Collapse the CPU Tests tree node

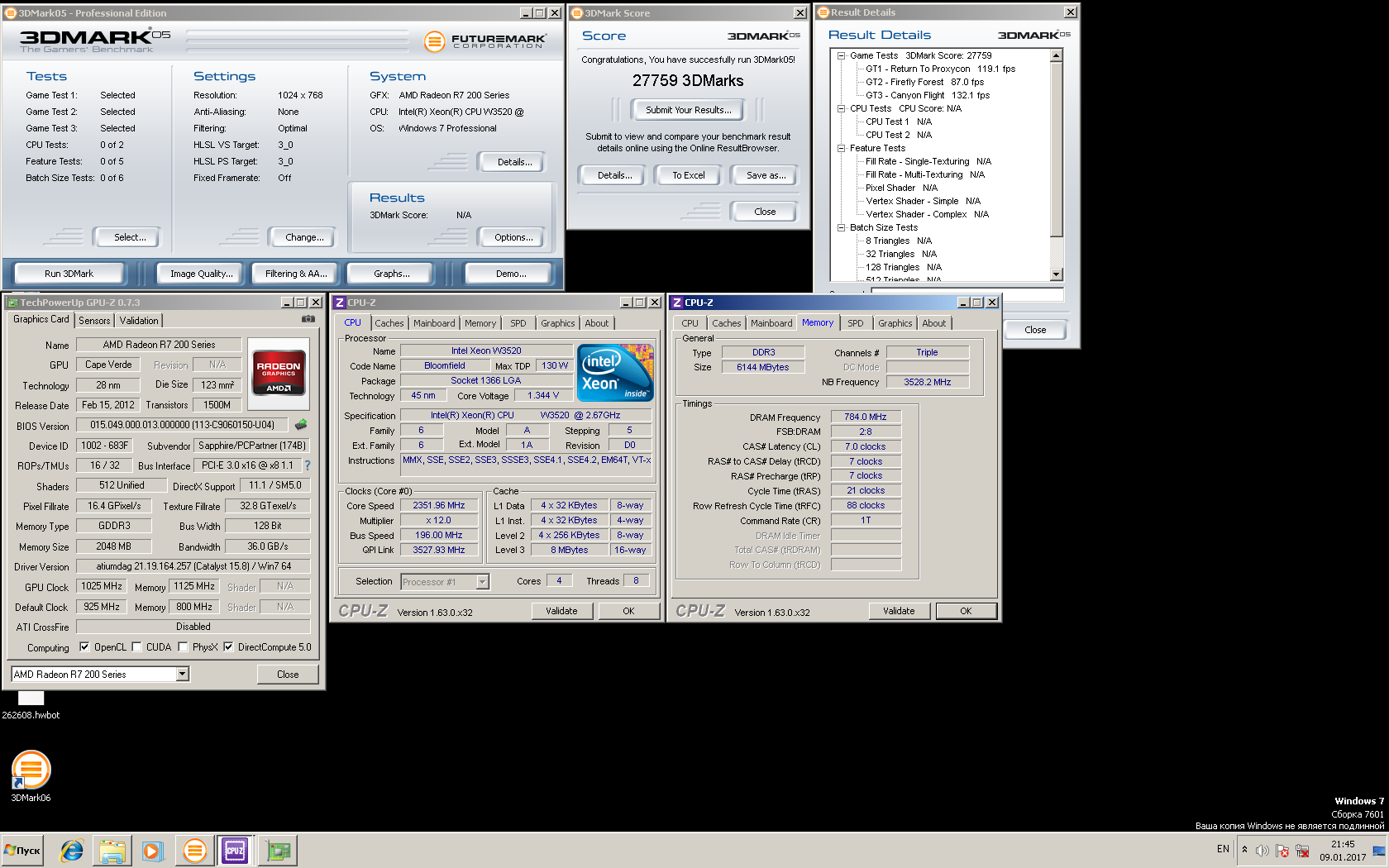(x=841, y=108)
